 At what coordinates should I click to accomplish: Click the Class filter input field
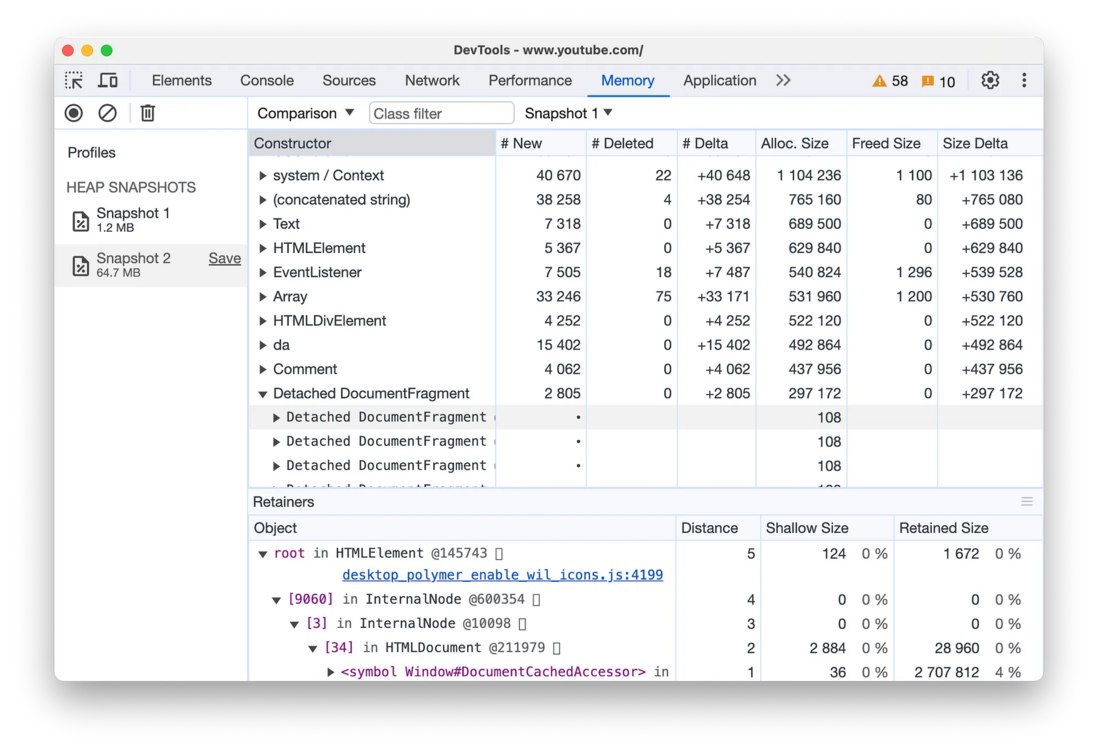(x=441, y=113)
